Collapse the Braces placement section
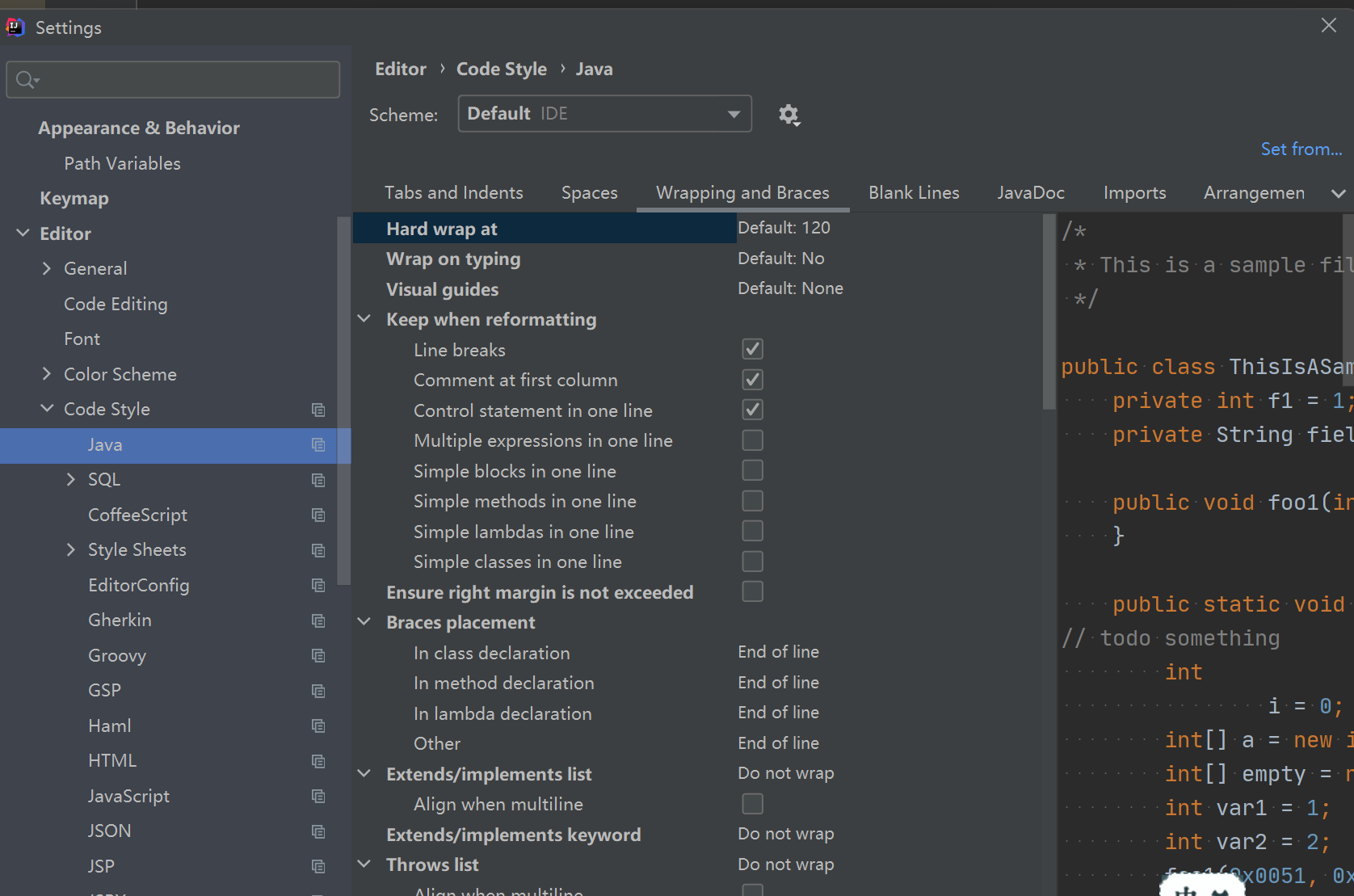The width and height of the screenshot is (1354, 896). (x=364, y=622)
